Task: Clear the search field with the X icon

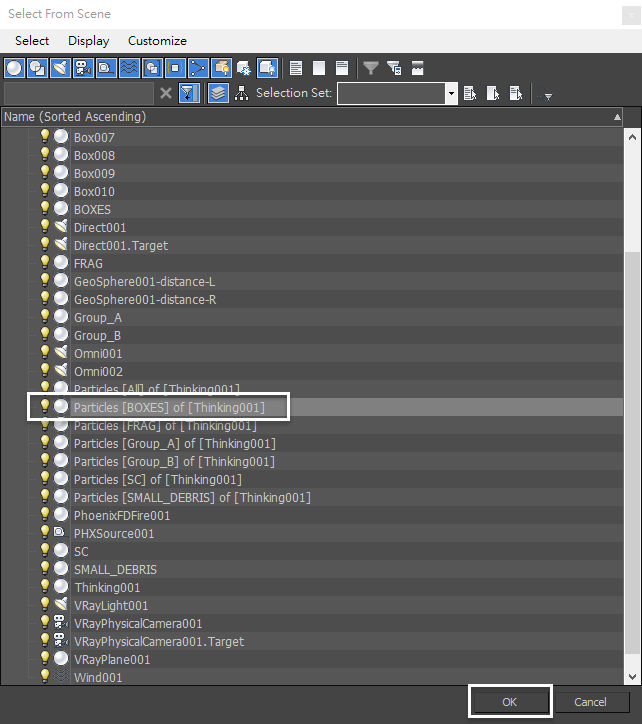Action: pyautogui.click(x=166, y=94)
